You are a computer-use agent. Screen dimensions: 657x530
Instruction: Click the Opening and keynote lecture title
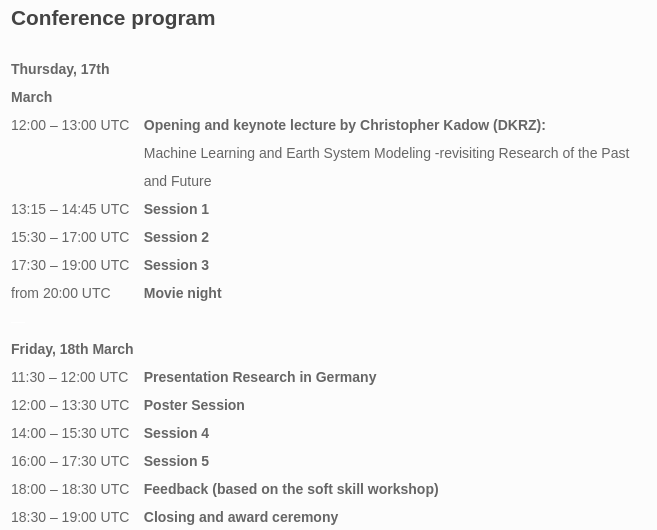click(x=344, y=125)
